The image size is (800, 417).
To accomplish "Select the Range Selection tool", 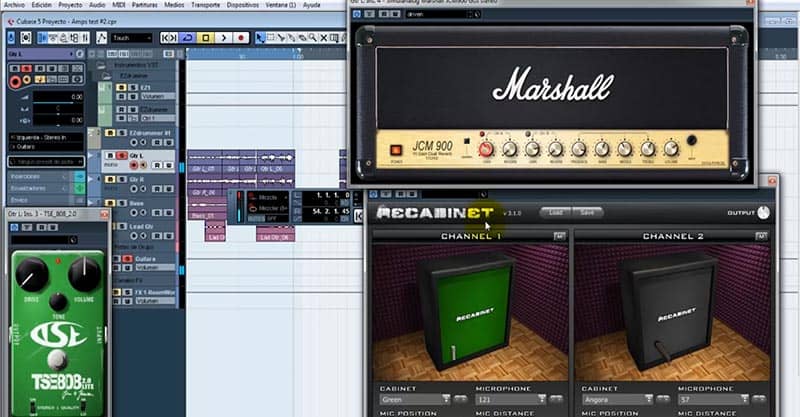I will click(271, 38).
